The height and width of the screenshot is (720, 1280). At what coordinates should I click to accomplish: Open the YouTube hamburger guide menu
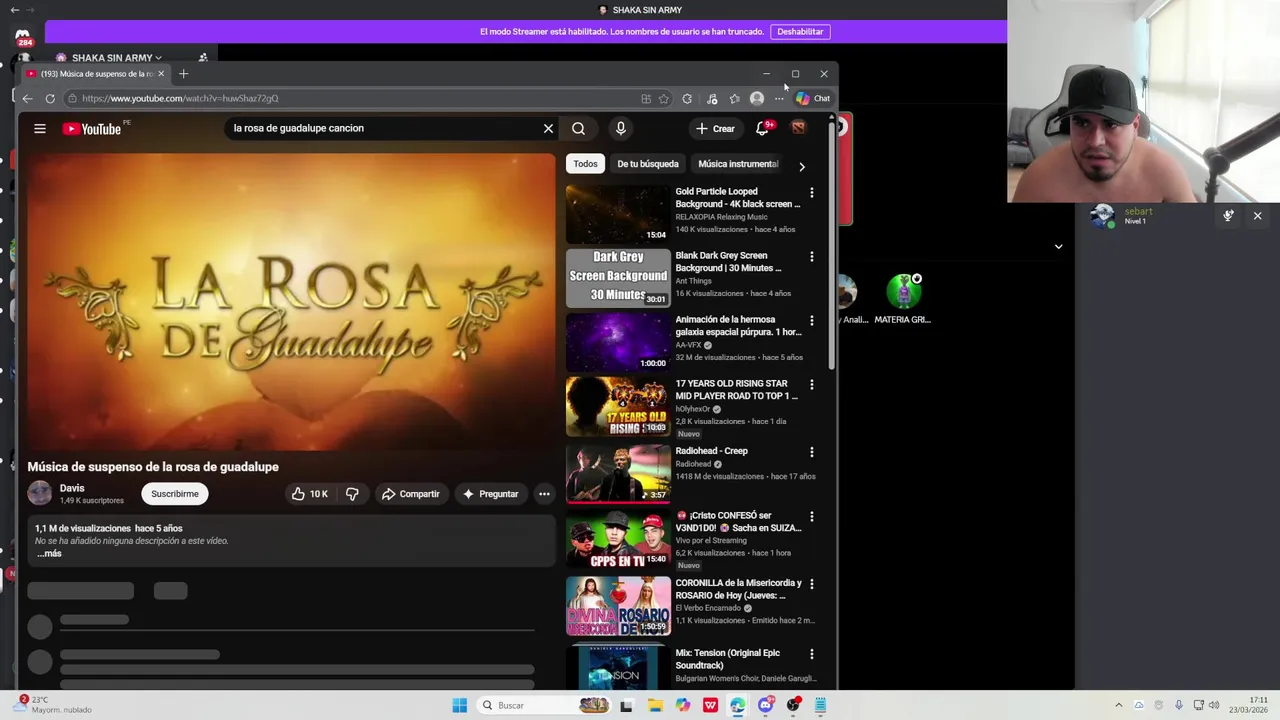(40, 128)
